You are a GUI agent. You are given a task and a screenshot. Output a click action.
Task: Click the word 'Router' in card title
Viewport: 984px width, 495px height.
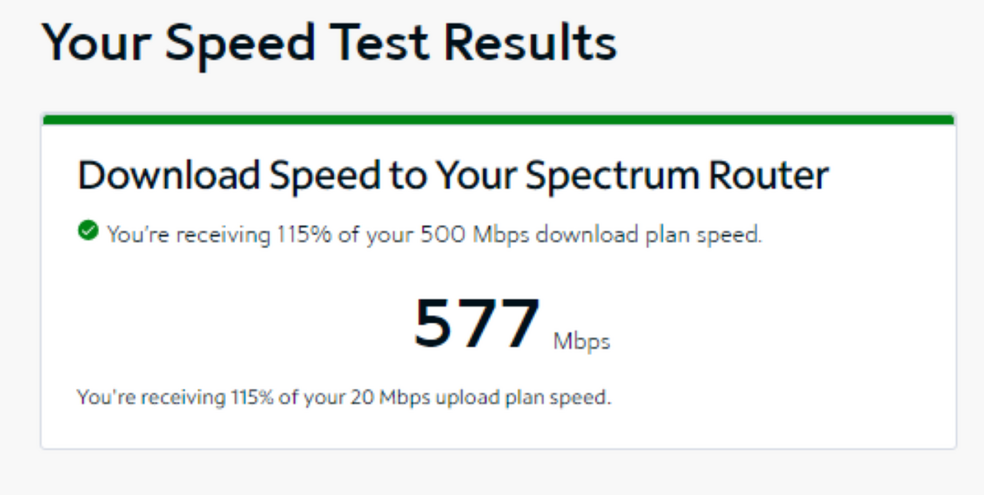click(769, 175)
